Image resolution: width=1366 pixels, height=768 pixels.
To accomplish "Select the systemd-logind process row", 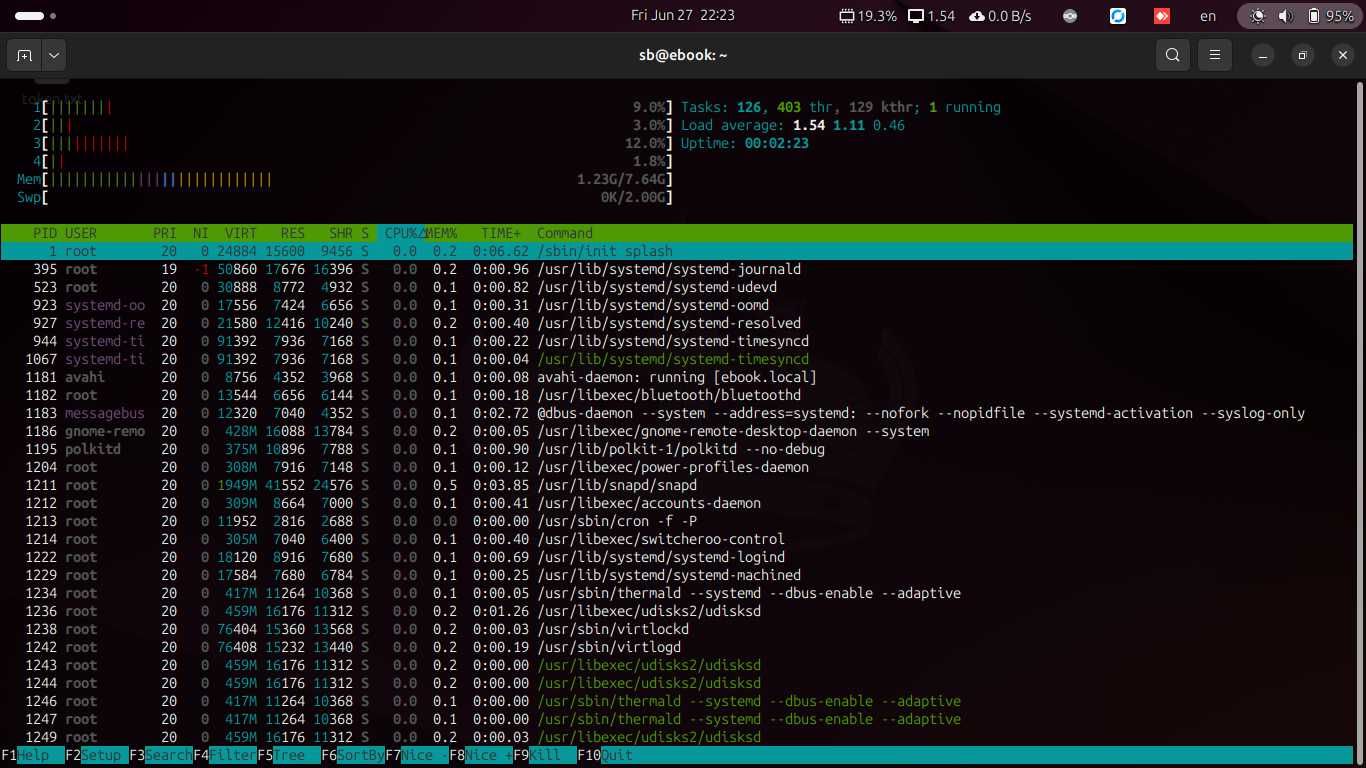I will (677, 557).
